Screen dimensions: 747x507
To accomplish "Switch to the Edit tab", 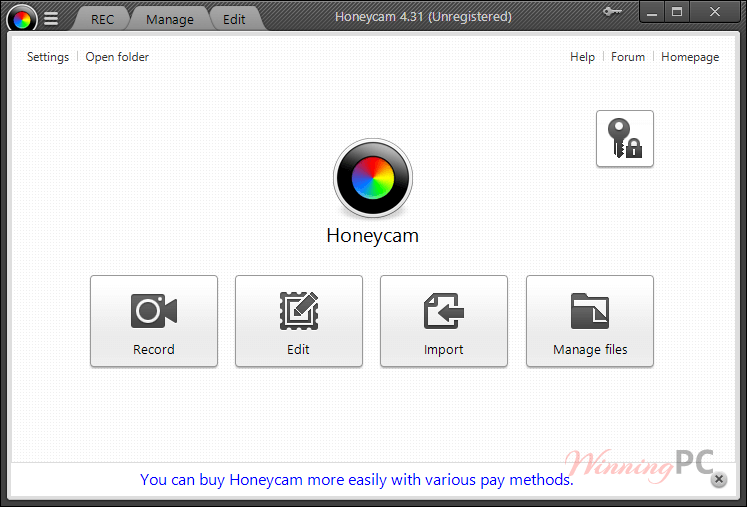I will [234, 20].
